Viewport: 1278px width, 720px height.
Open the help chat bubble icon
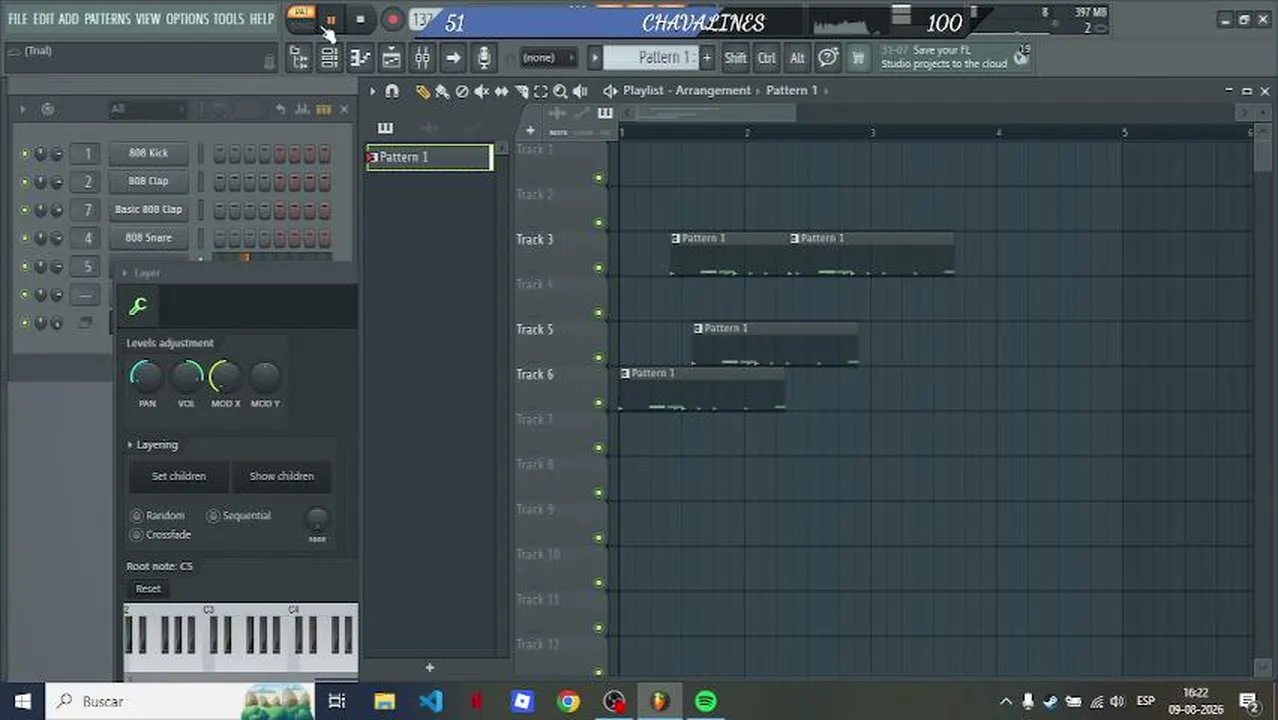(x=828, y=58)
